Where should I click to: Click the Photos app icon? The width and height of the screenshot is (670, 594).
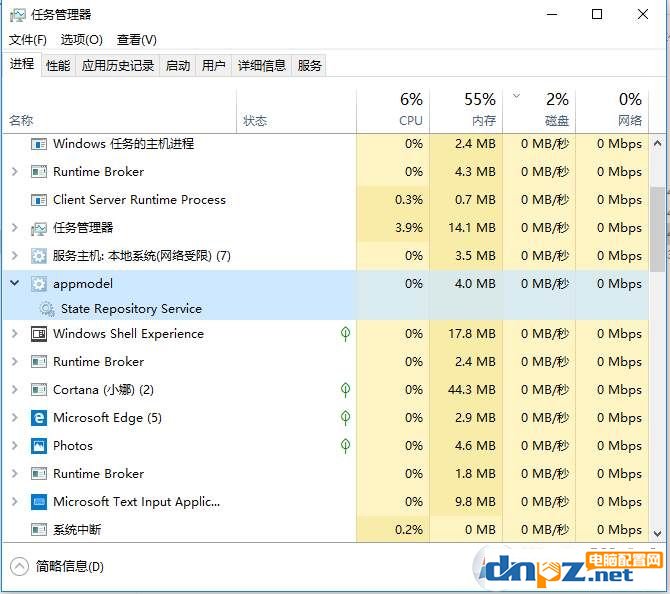click(38, 446)
